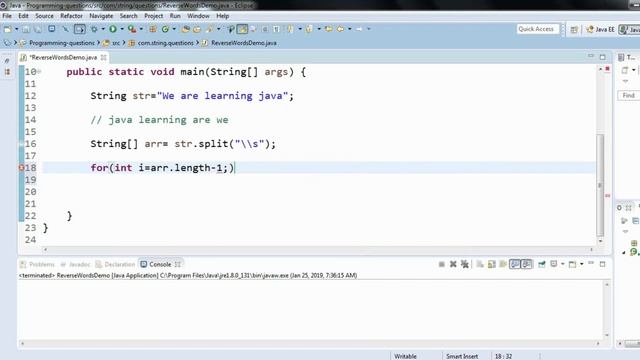This screenshot has height=360, width=640.
Task: Open the Source menu
Action: (44, 16)
